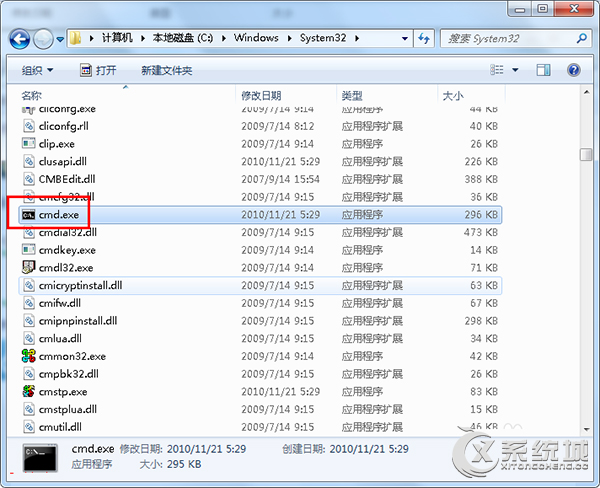Click the Forward navigation arrow
This screenshot has width=600, height=488.
(x=43, y=39)
